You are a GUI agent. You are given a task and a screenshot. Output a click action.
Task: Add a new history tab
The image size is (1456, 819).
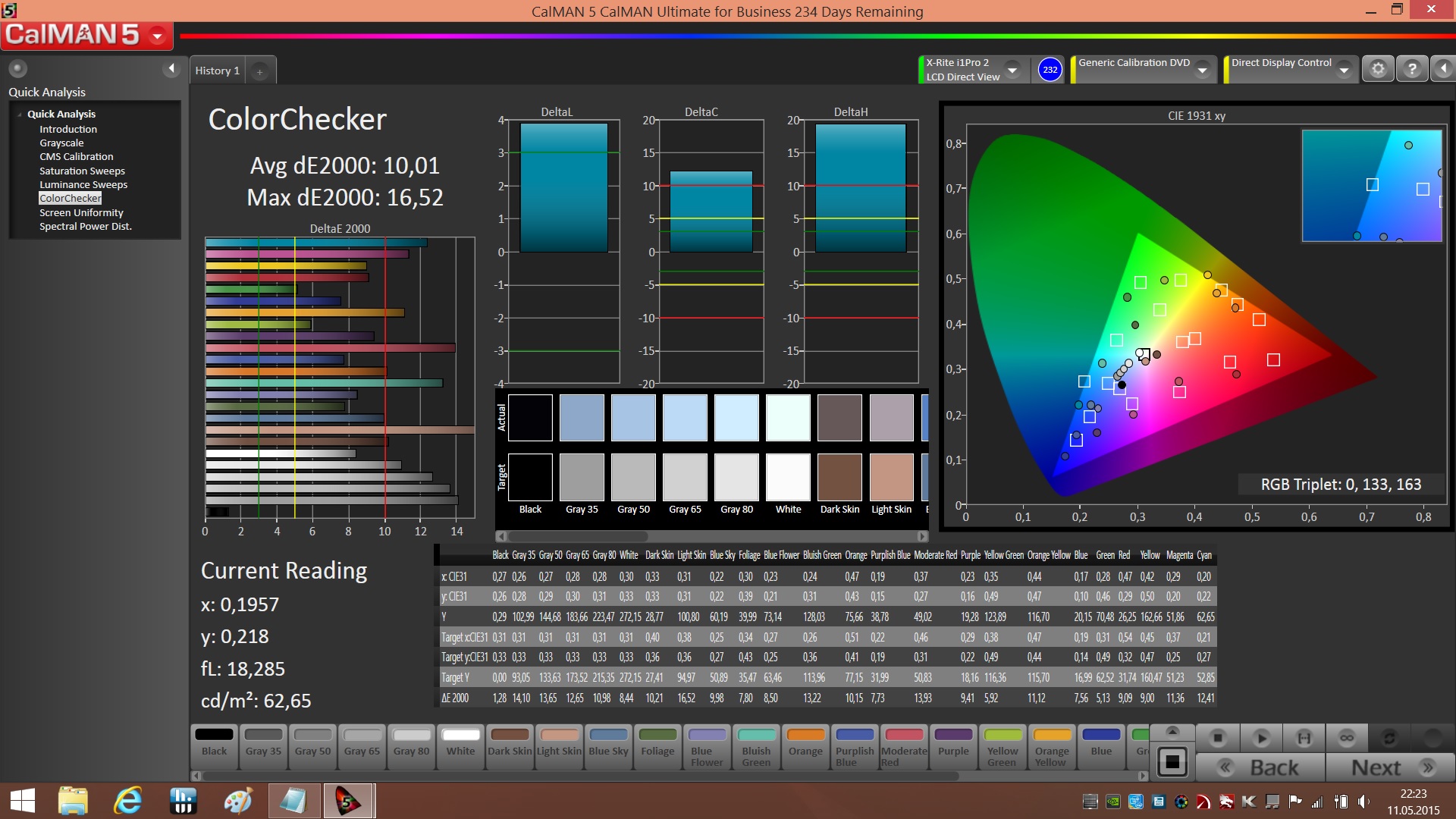[x=259, y=71]
